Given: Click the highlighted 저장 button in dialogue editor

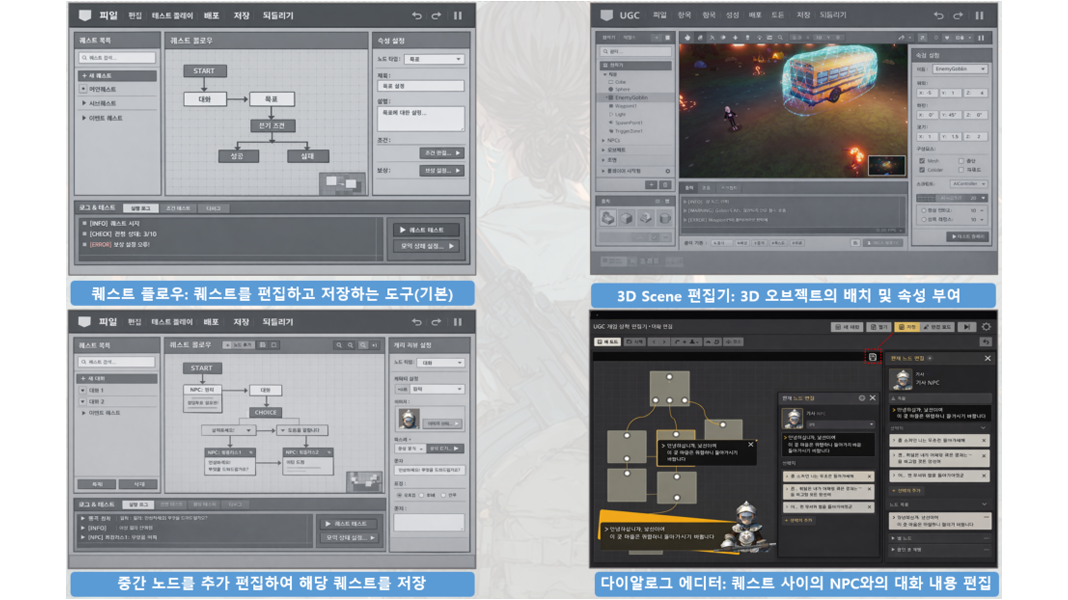Looking at the screenshot, I should pyautogui.click(x=907, y=327).
